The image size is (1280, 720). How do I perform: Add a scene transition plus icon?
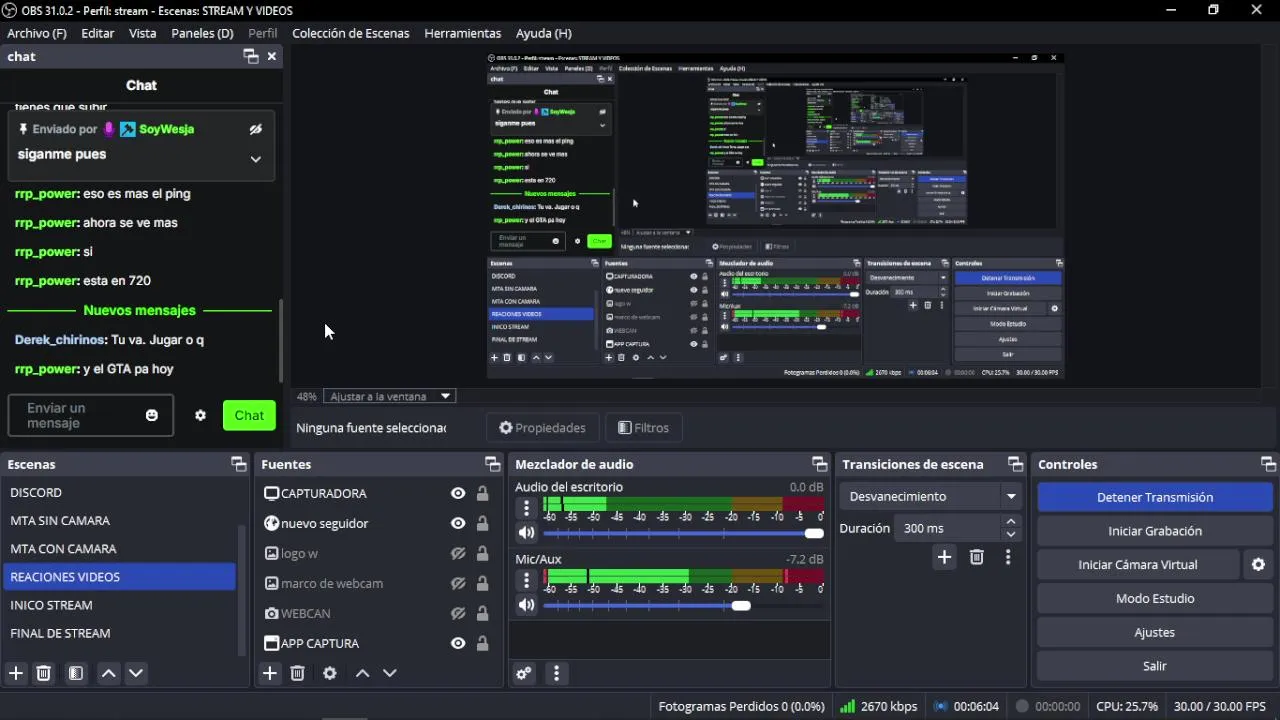[x=944, y=557]
